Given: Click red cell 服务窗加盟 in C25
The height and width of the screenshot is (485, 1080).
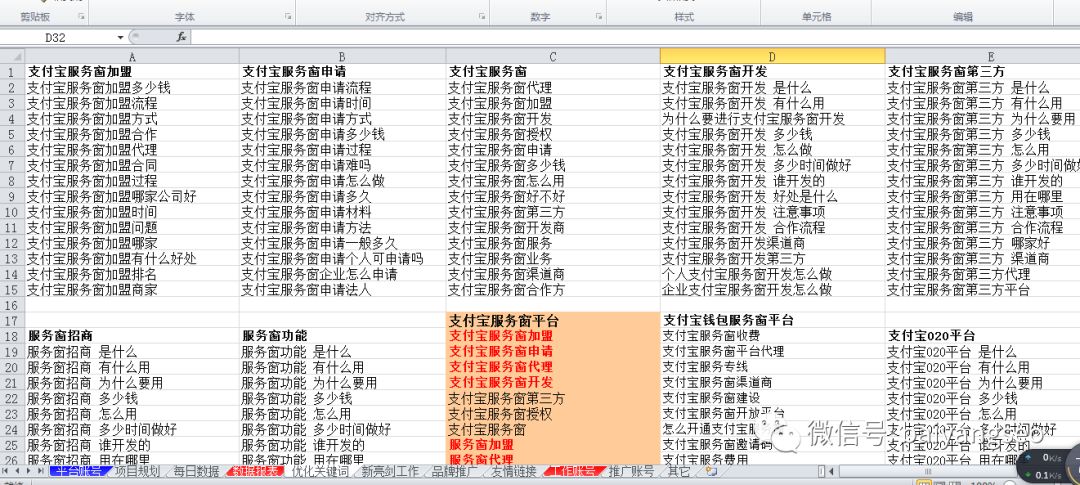Looking at the screenshot, I should [x=553, y=445].
